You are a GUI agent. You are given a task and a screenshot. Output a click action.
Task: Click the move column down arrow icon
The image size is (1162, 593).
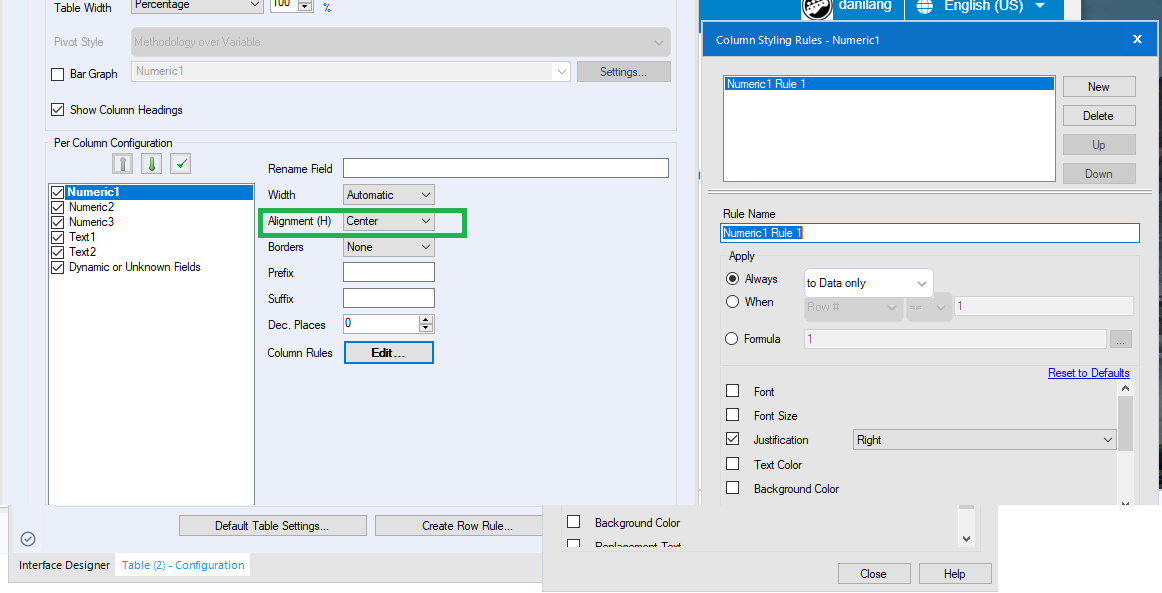pyautogui.click(x=151, y=163)
